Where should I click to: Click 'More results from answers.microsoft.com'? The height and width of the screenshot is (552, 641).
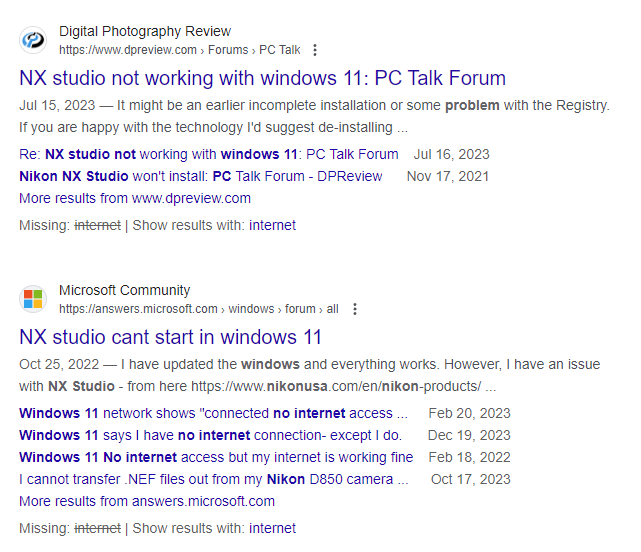click(147, 501)
